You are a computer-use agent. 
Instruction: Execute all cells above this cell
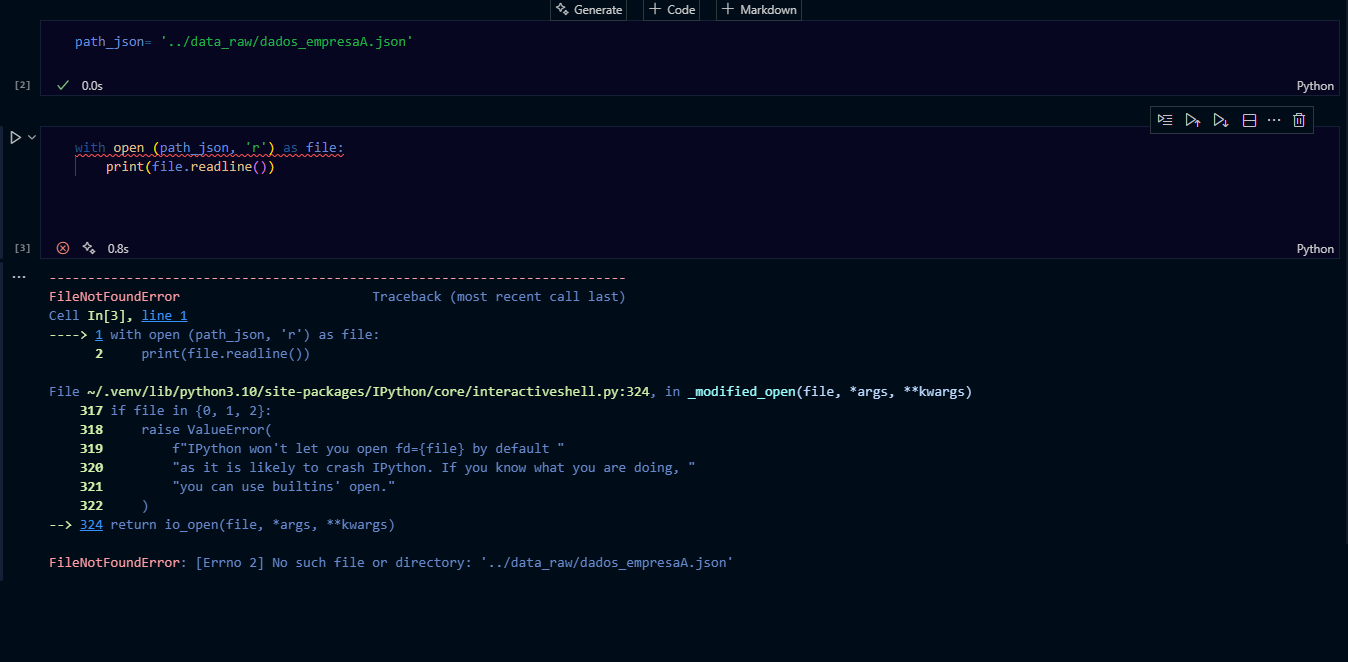1193,120
